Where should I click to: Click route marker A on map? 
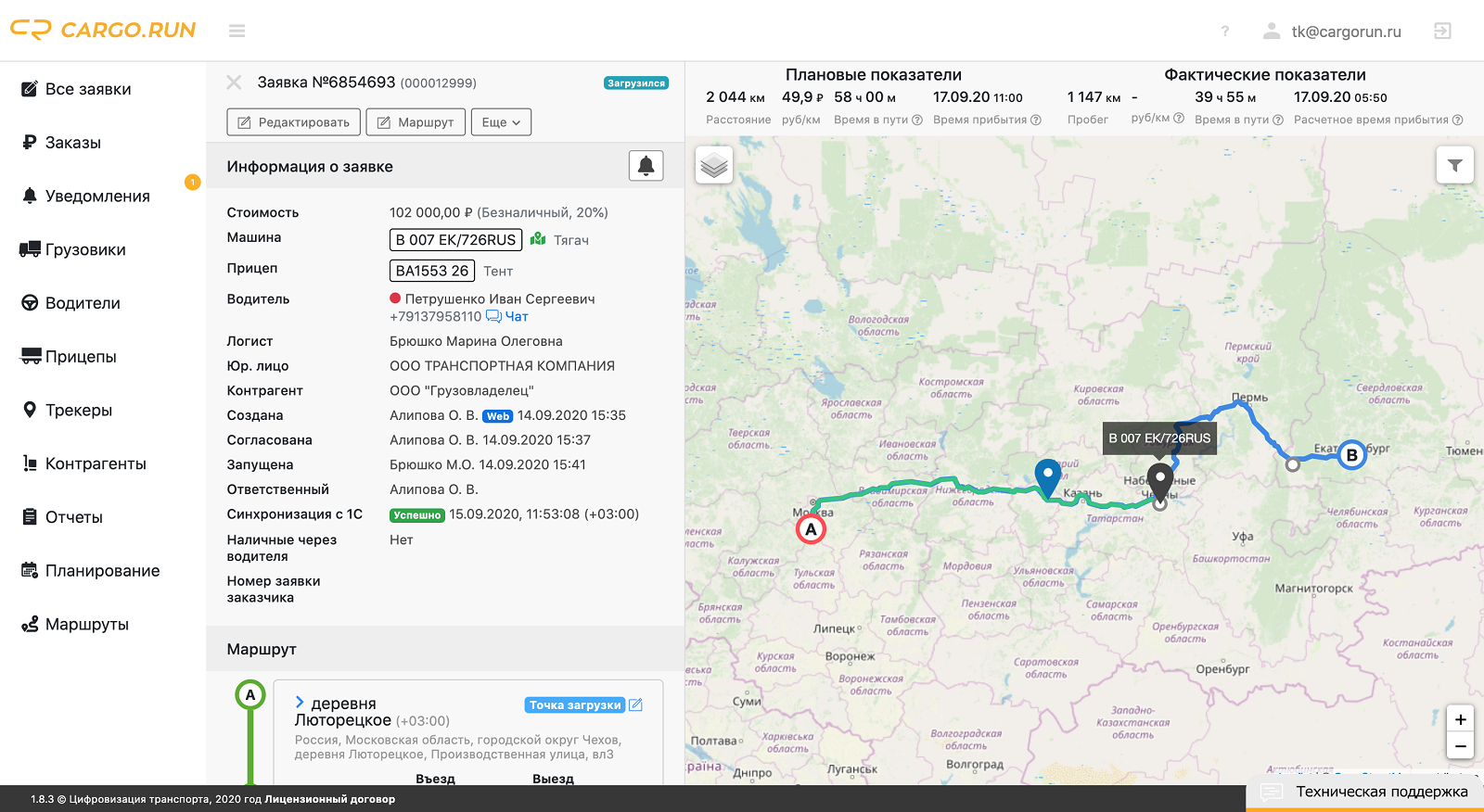811,529
